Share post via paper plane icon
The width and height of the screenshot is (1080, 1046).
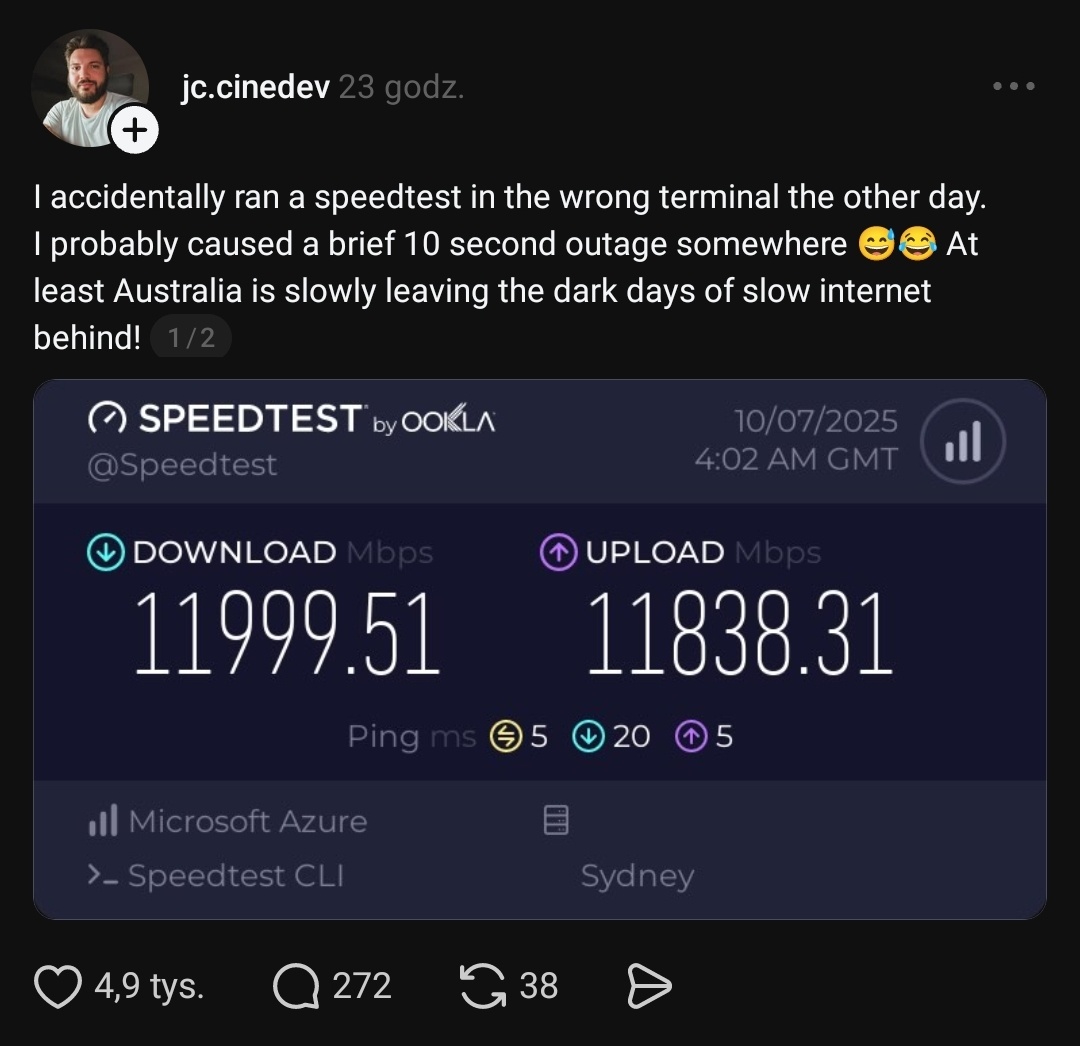pos(648,987)
